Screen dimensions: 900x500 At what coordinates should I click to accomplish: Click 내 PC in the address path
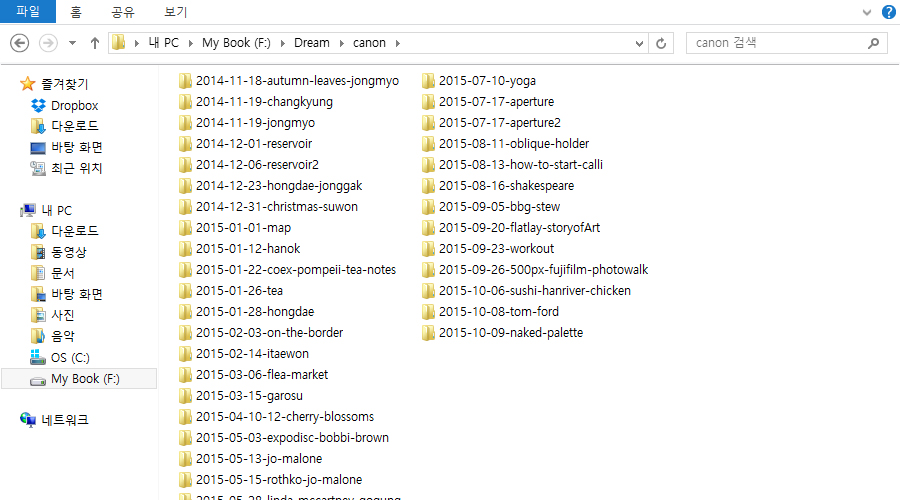[x=165, y=43]
